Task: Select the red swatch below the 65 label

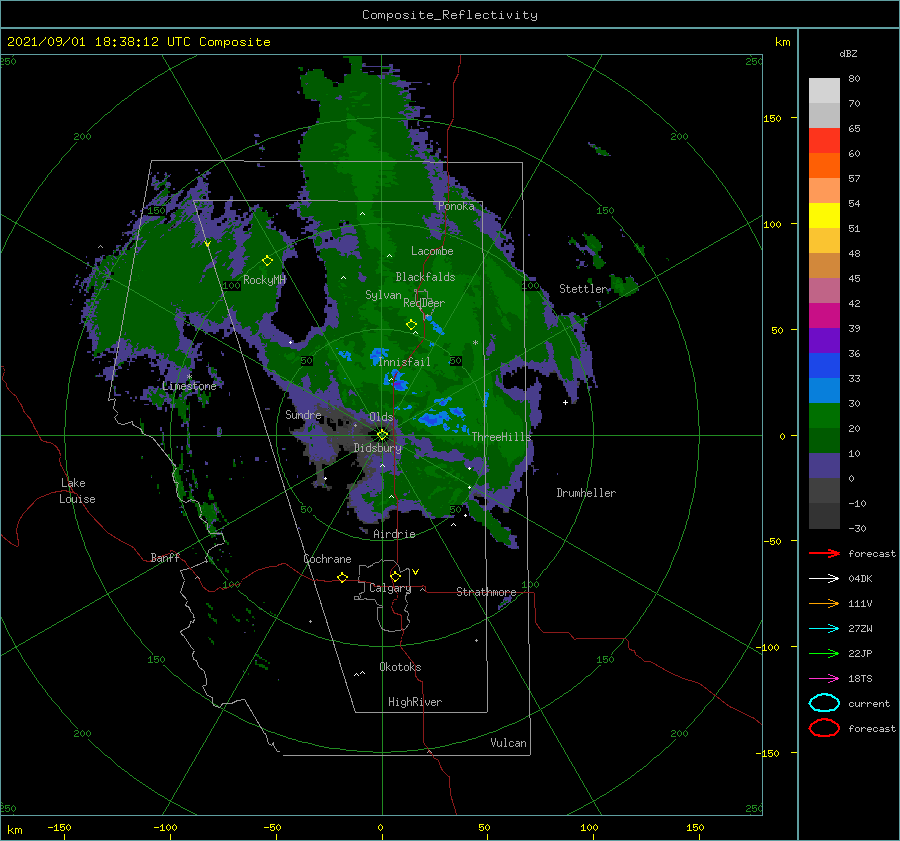Action: (824, 141)
